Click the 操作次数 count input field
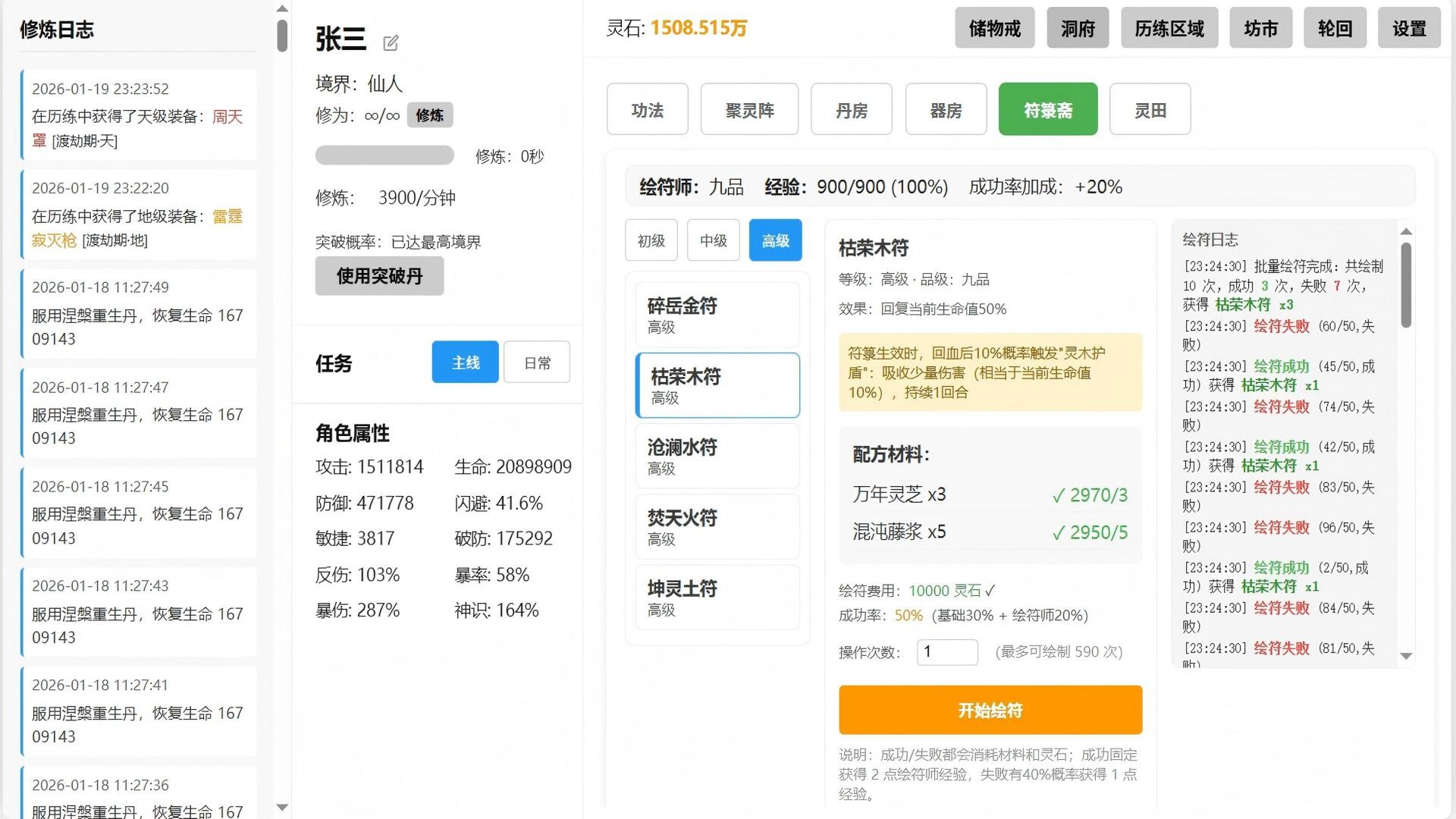1456x819 pixels. [946, 652]
